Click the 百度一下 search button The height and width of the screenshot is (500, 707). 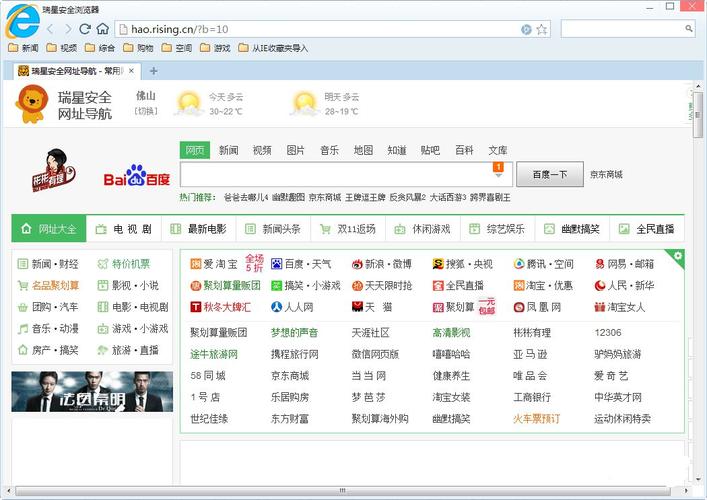click(x=550, y=174)
